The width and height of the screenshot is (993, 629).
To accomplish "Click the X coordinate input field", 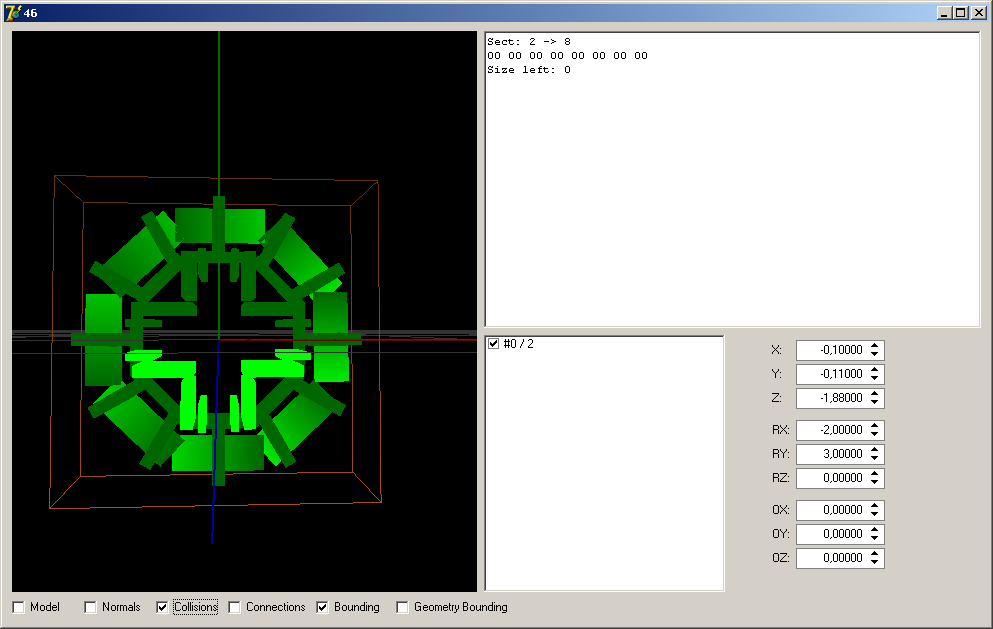I will (831, 350).
